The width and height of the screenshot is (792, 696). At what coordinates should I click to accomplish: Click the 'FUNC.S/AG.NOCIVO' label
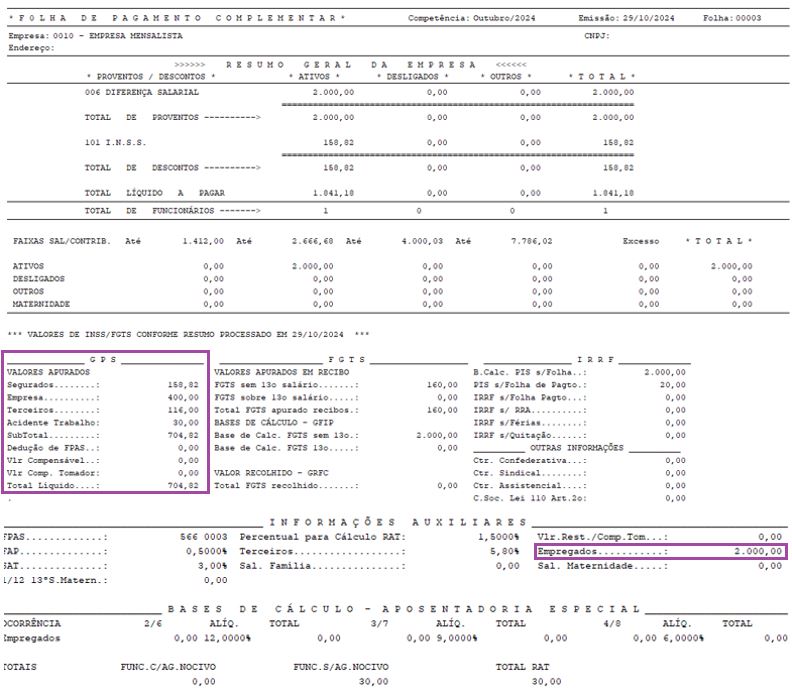[x=341, y=667]
